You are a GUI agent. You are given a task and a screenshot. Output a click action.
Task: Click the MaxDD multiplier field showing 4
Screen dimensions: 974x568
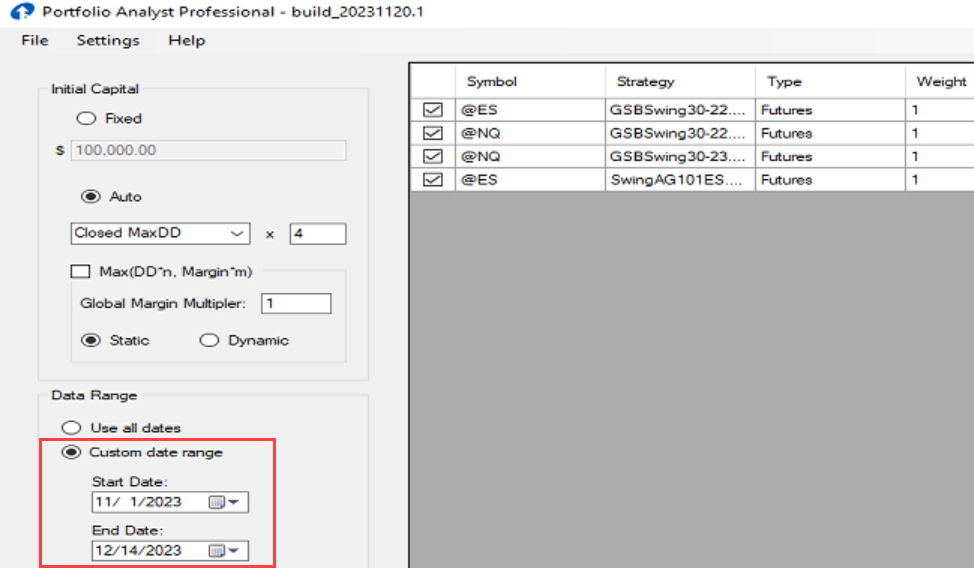317,233
